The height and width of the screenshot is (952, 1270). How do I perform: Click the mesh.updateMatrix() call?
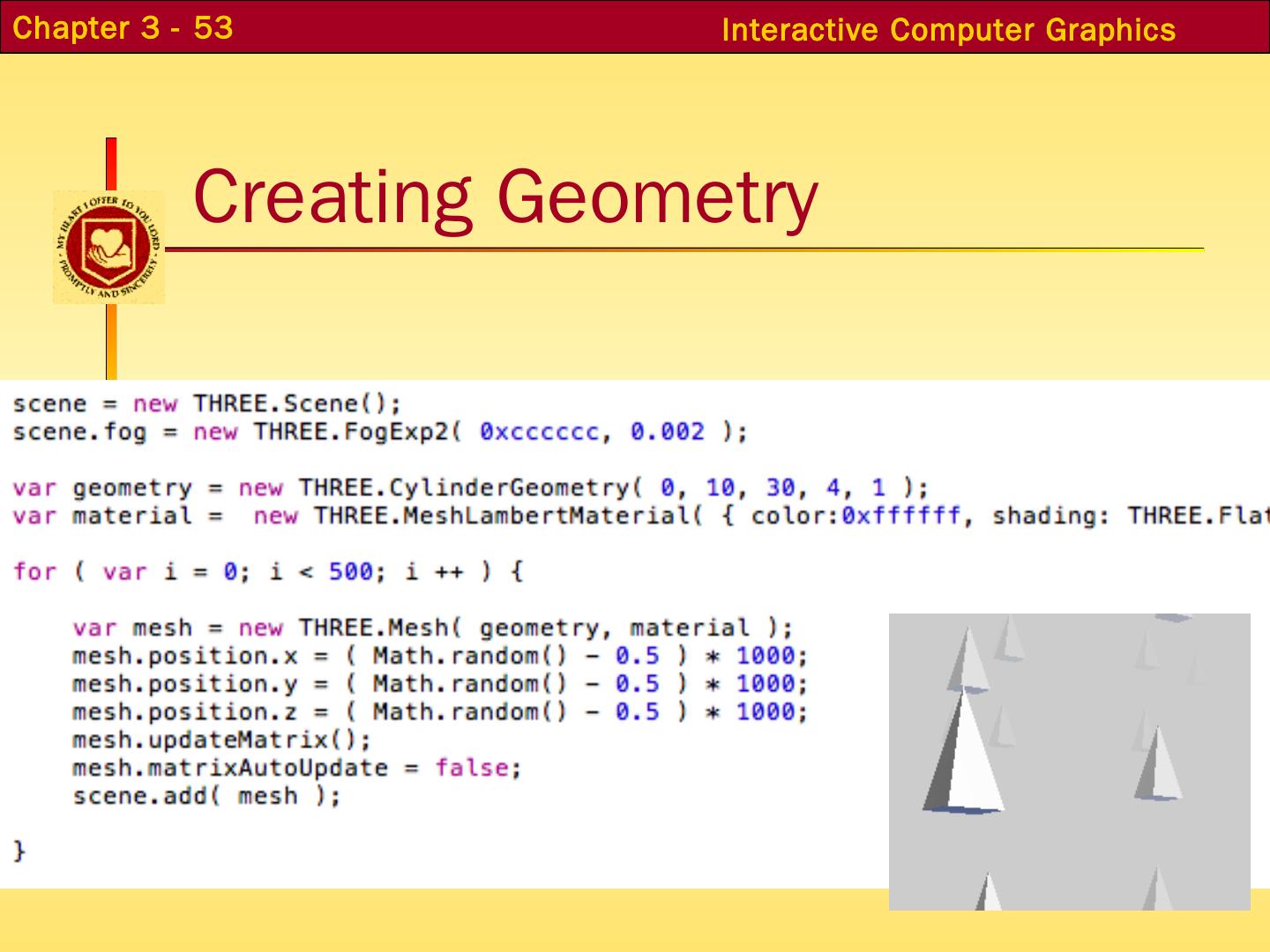[221, 740]
